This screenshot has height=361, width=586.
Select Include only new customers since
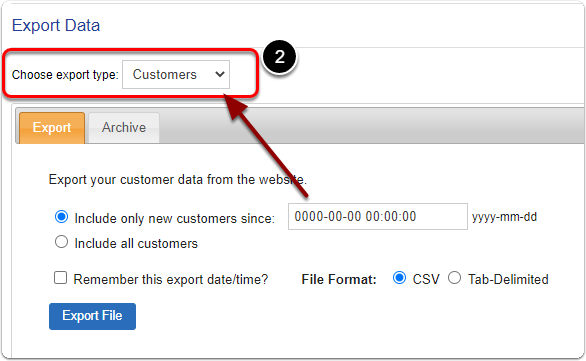pyautogui.click(x=61, y=217)
